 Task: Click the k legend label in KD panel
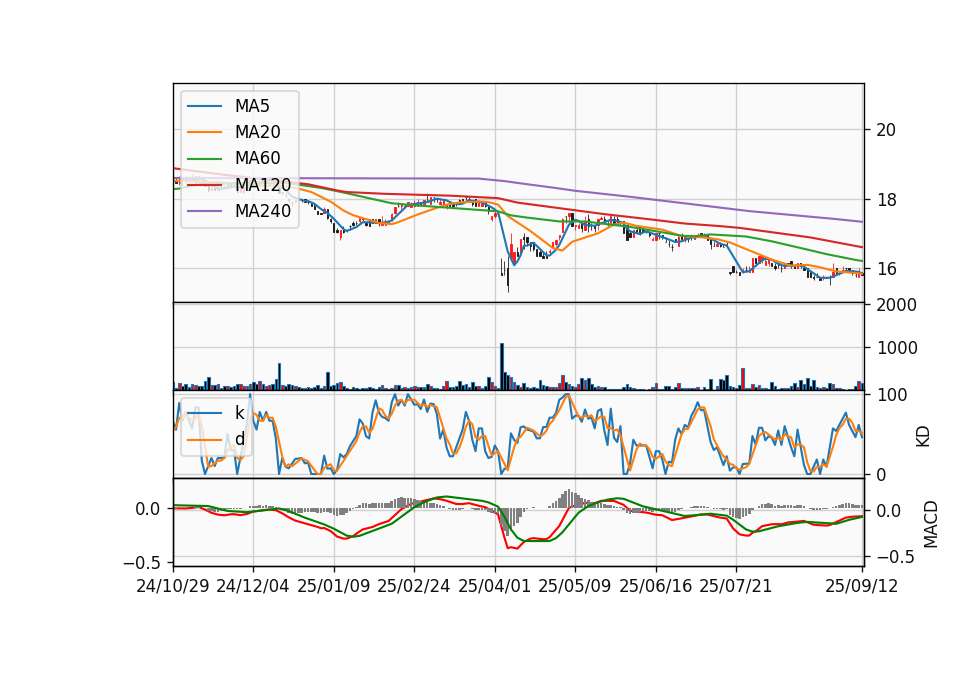[x=239, y=413]
